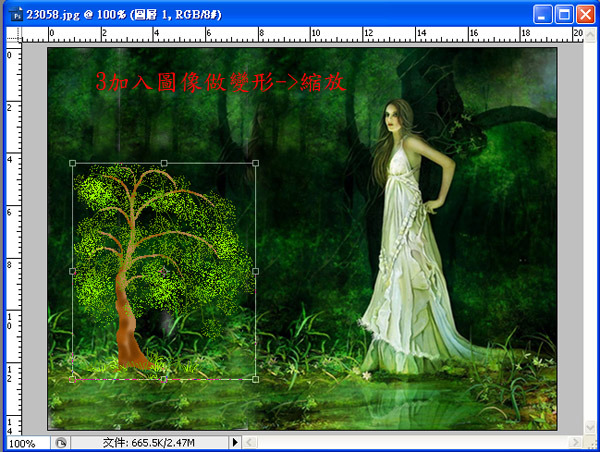This screenshot has height=452, width=600.
Task: Click the transform center reference point
Action: pyautogui.click(x=164, y=271)
